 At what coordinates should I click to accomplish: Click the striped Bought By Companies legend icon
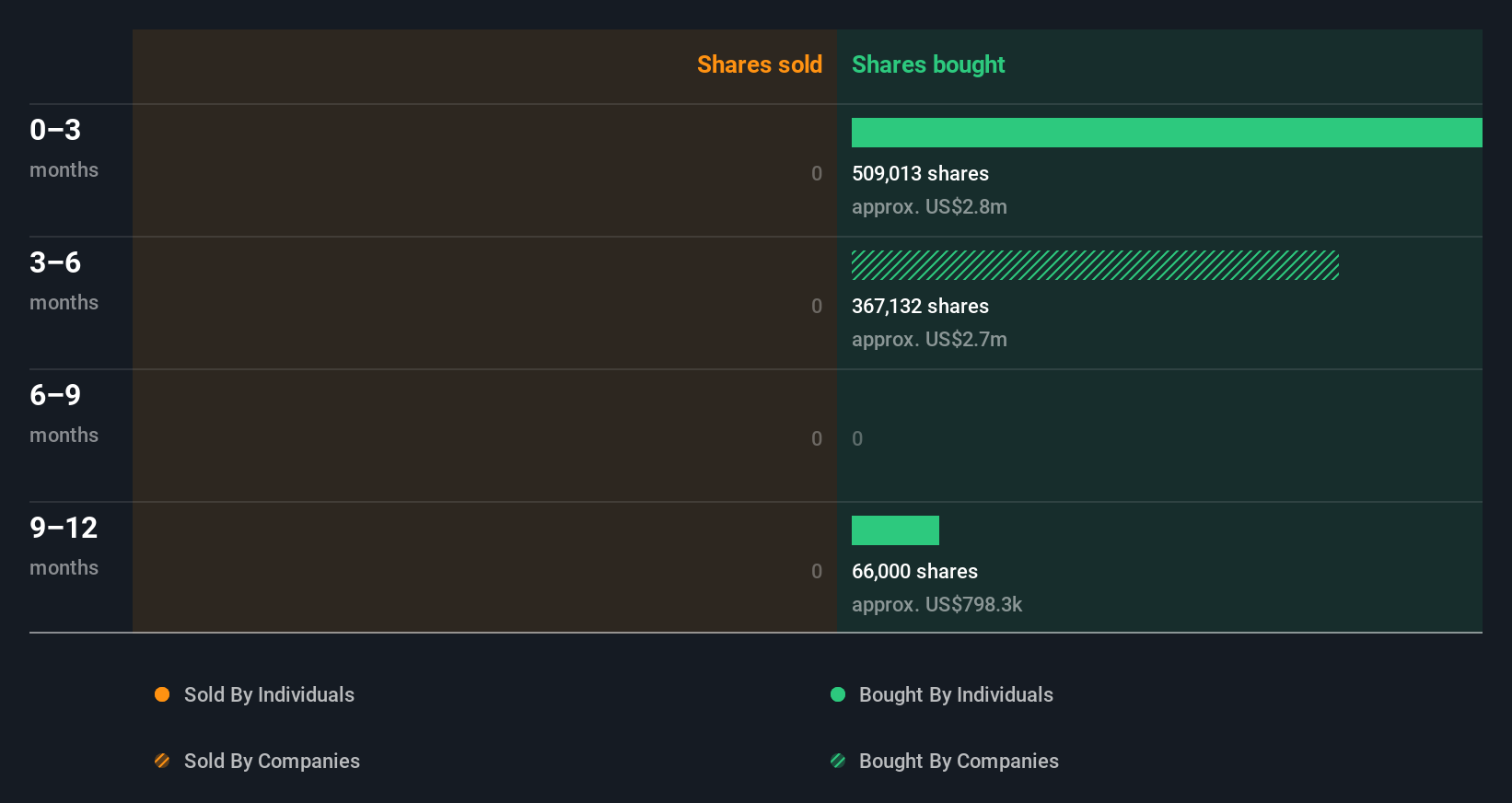click(x=838, y=761)
